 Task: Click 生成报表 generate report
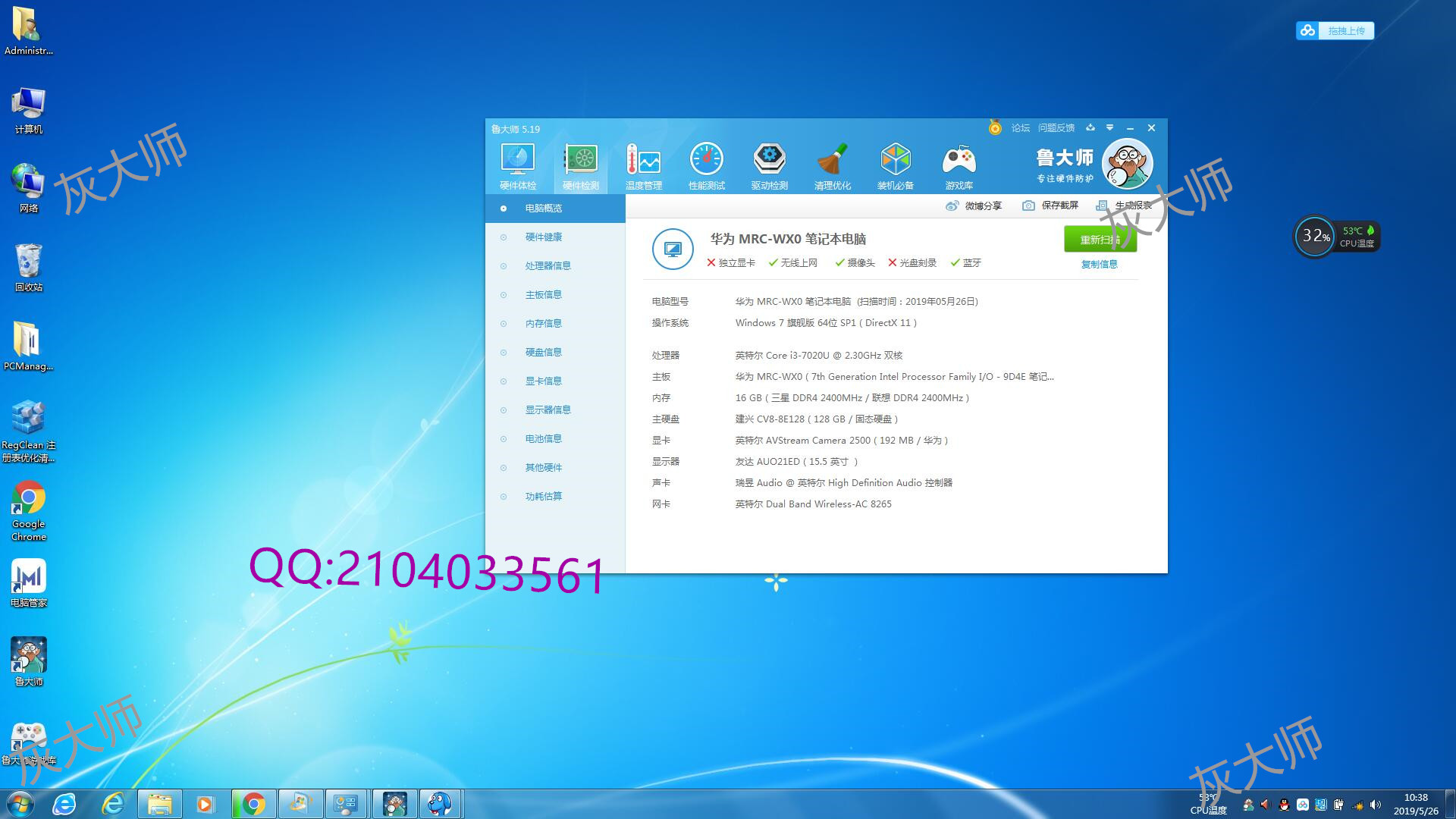pos(1124,206)
